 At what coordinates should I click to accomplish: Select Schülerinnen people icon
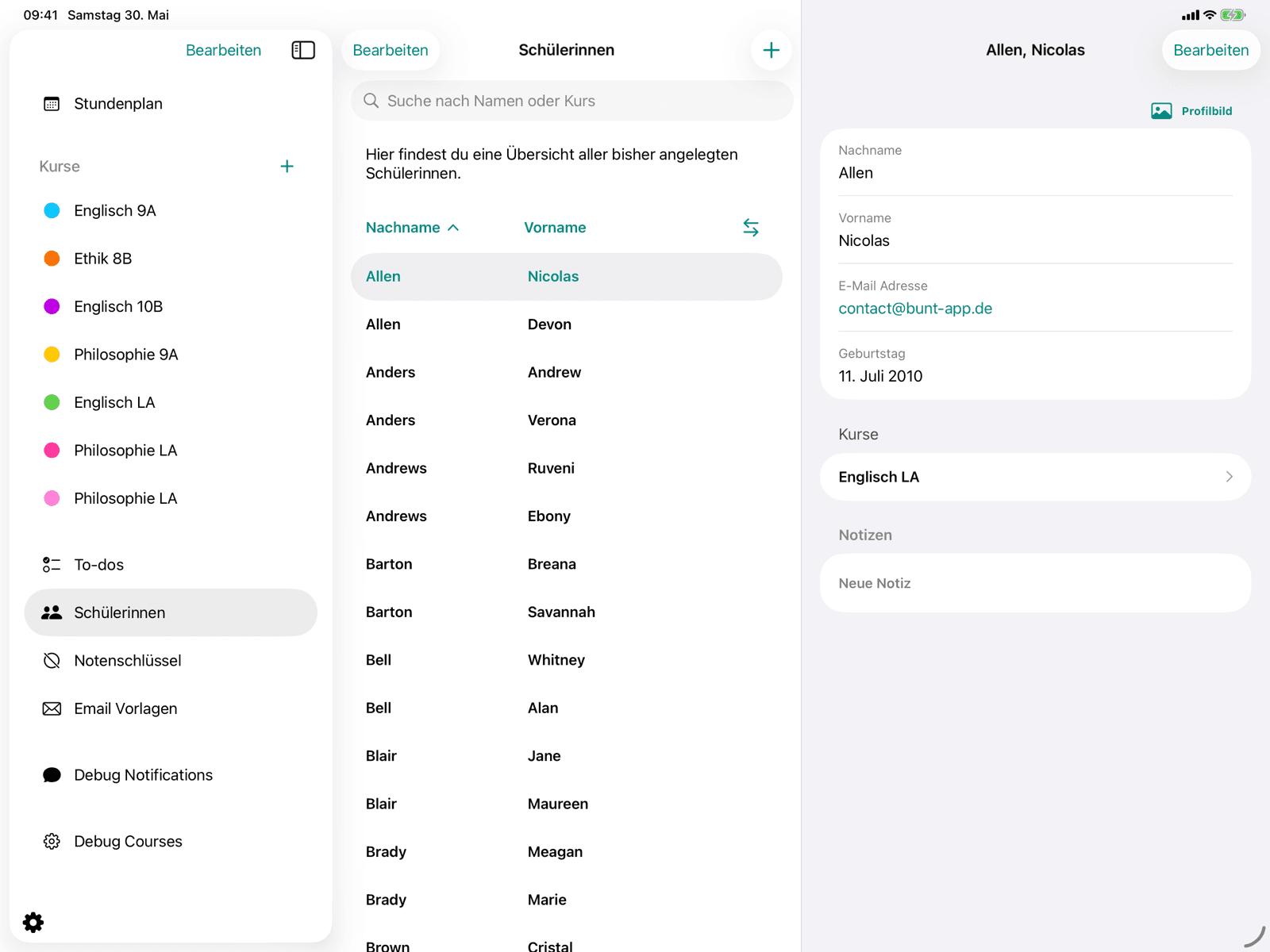tap(52, 612)
